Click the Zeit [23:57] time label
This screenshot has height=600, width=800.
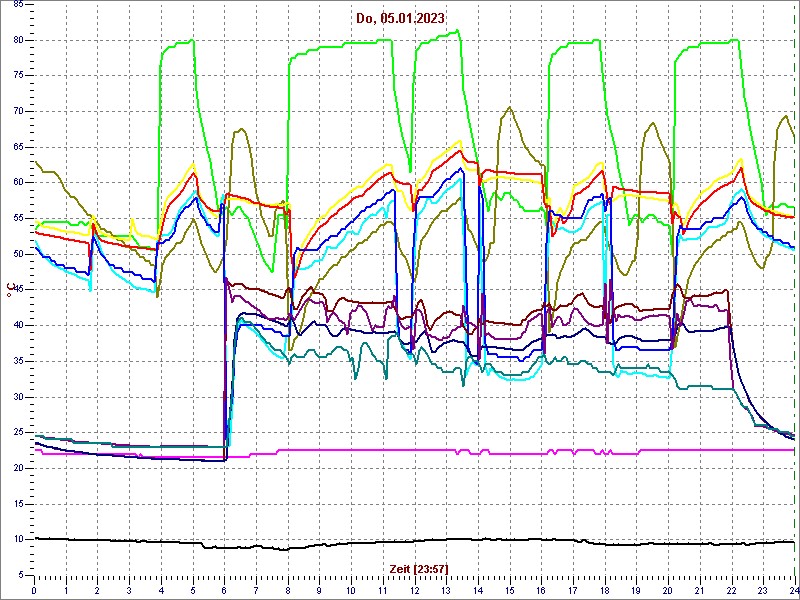(x=417, y=569)
